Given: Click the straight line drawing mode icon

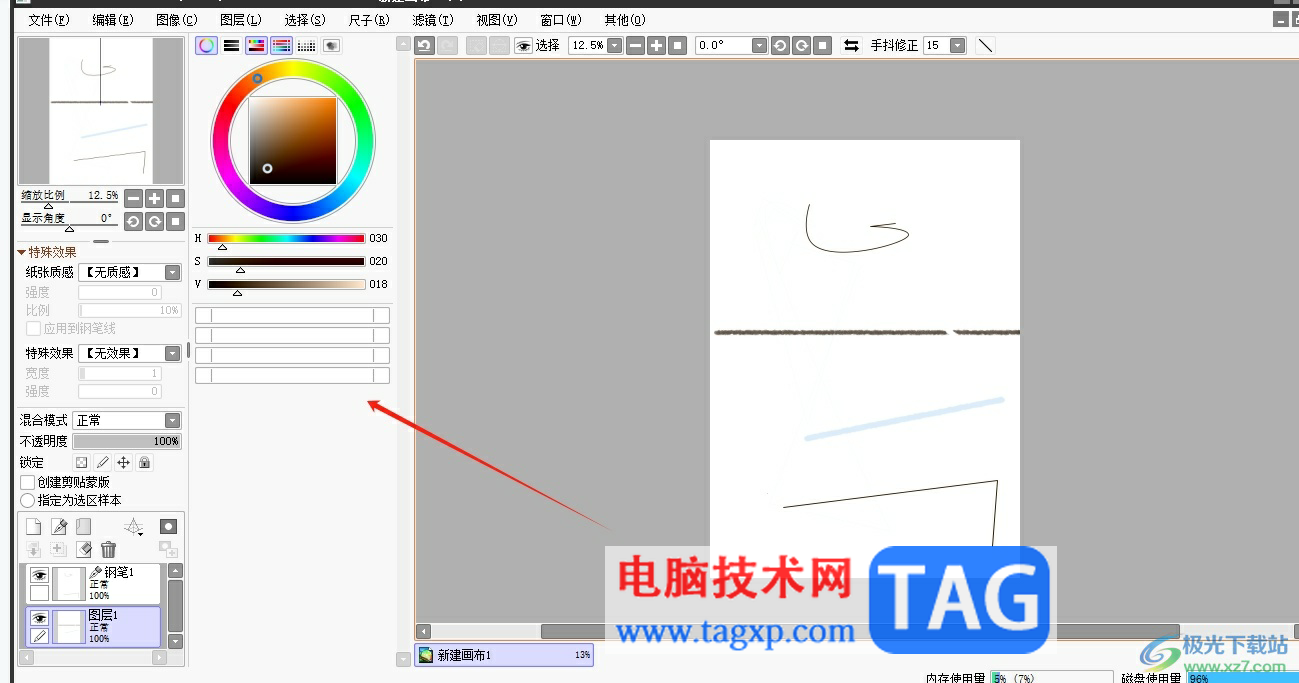Looking at the screenshot, I should [x=985, y=45].
